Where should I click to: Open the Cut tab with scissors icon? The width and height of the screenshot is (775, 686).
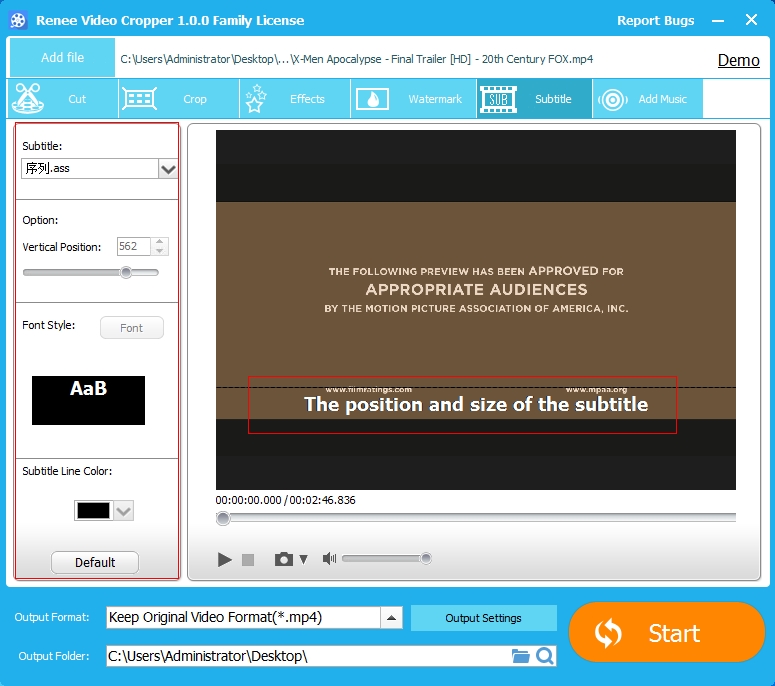click(62, 99)
